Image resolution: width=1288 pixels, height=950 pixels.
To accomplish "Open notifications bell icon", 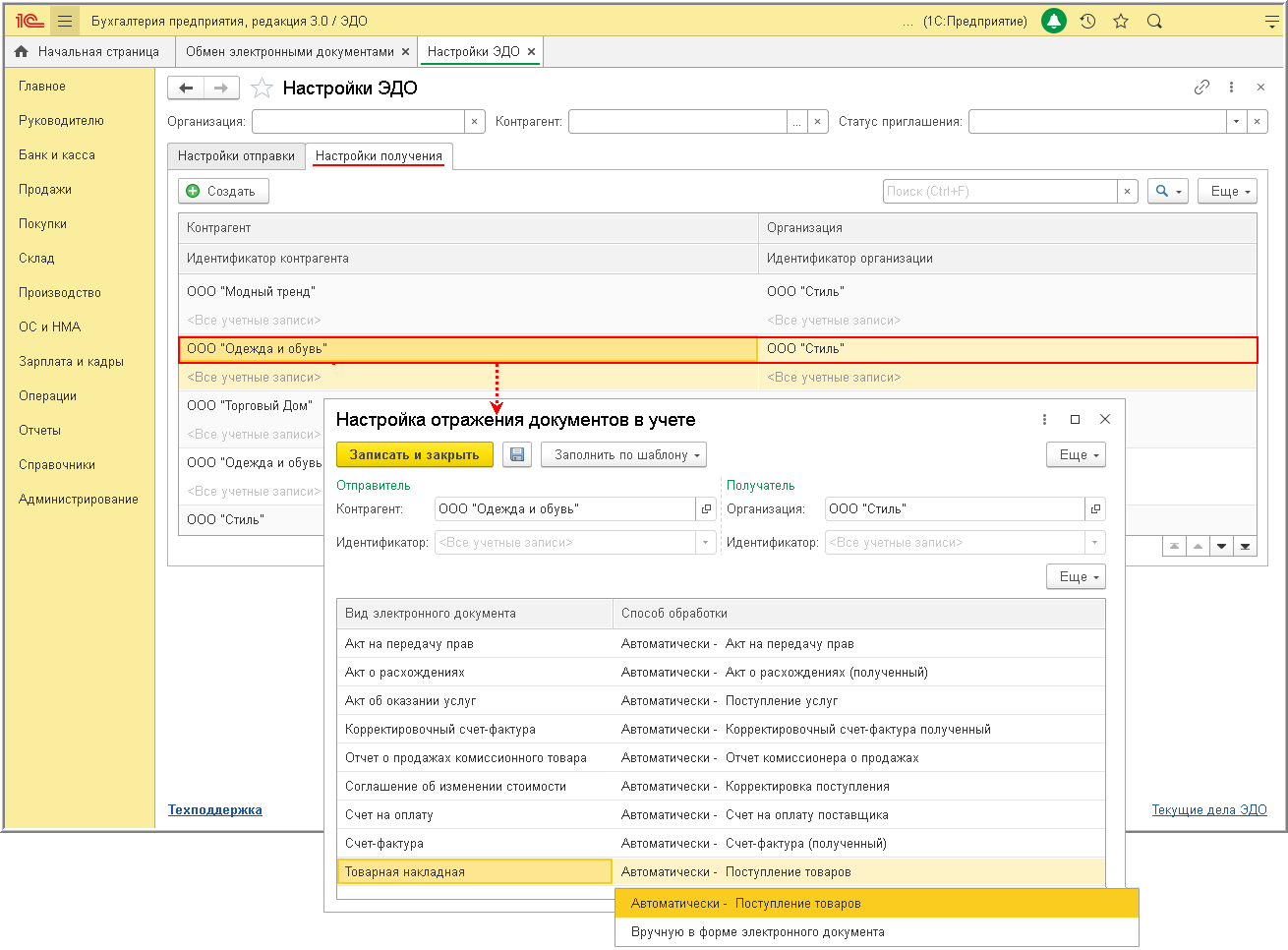I will coord(1054,21).
